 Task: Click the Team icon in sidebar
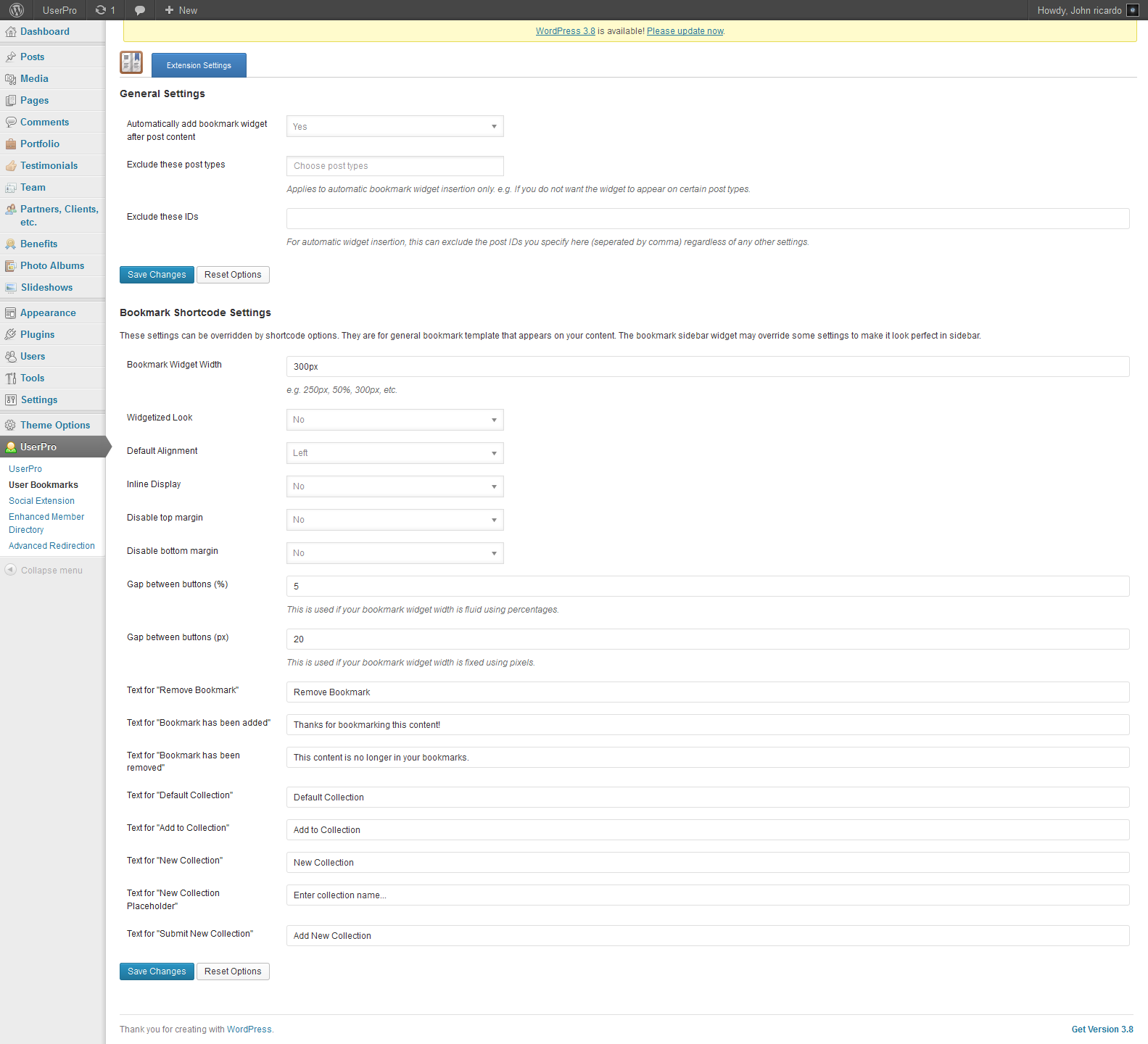point(11,188)
